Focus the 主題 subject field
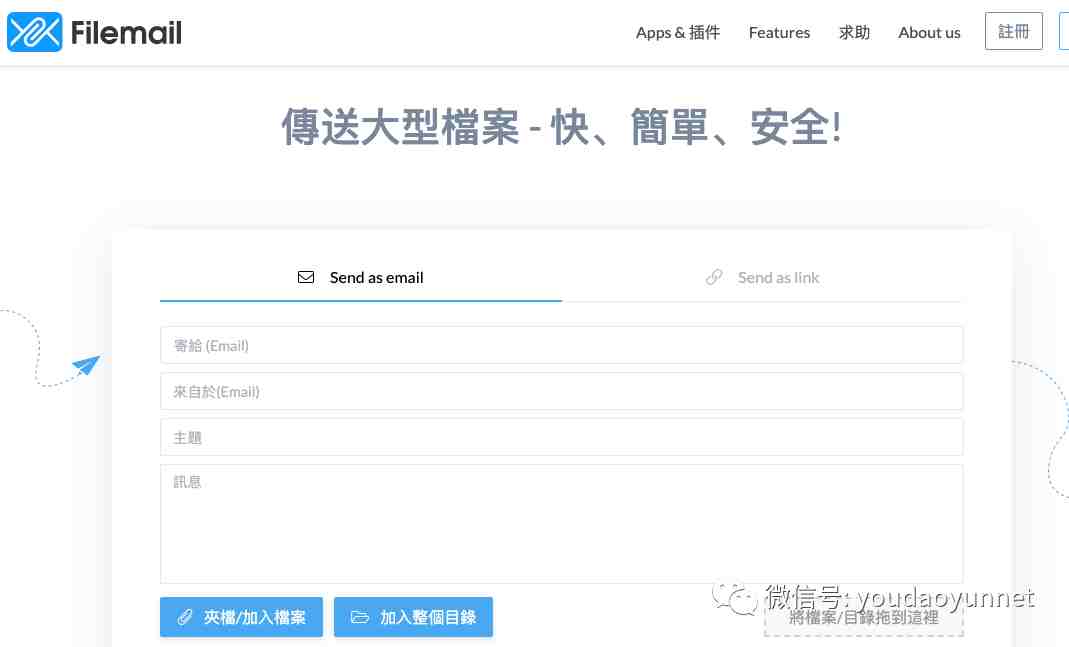 point(562,437)
